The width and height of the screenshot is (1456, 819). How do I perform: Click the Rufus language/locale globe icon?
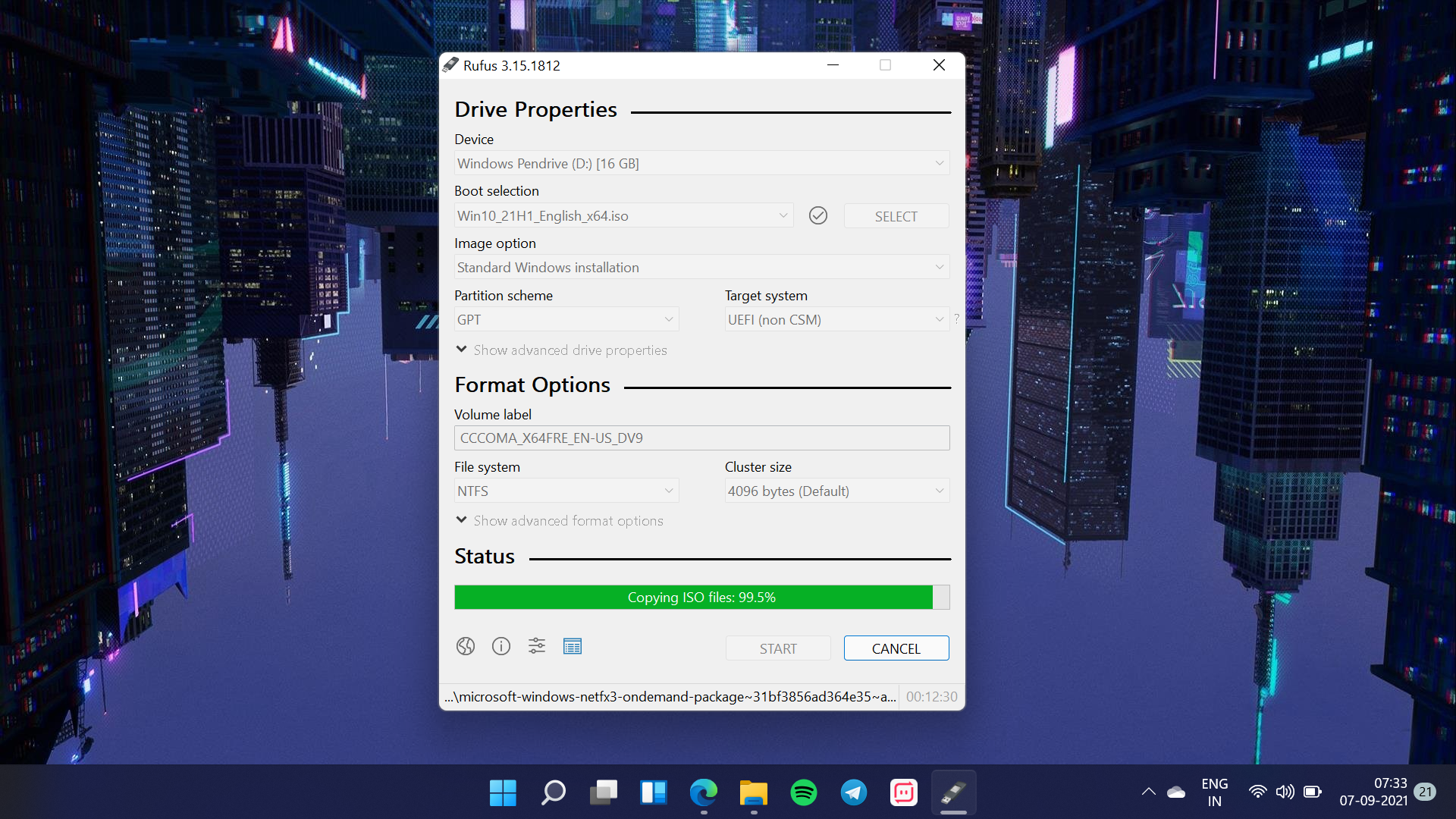point(465,646)
